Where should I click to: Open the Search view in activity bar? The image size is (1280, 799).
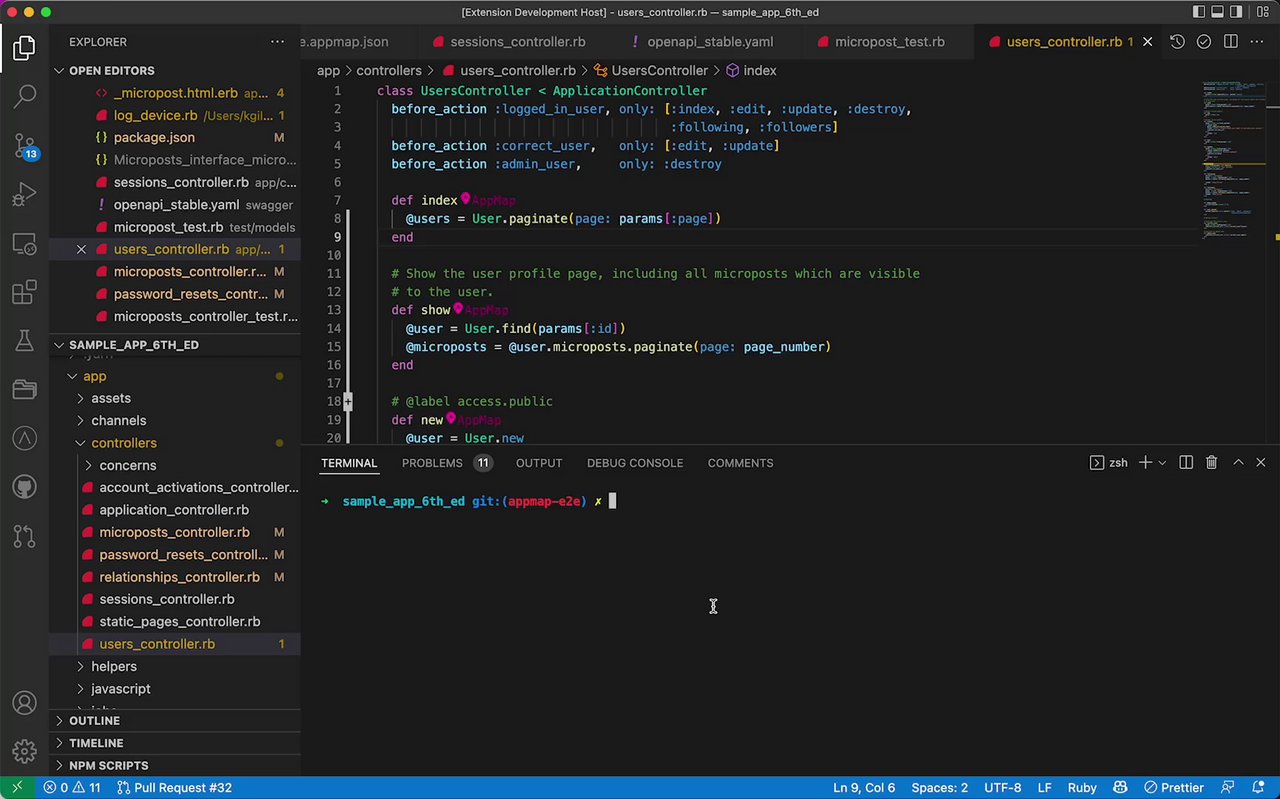[25, 96]
